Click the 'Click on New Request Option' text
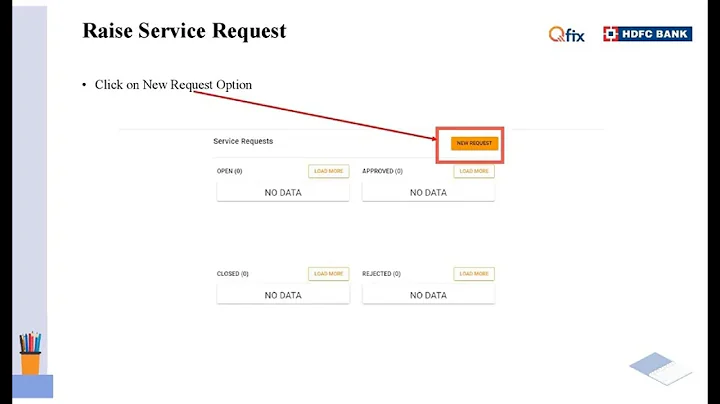The height and width of the screenshot is (404, 720). click(173, 85)
